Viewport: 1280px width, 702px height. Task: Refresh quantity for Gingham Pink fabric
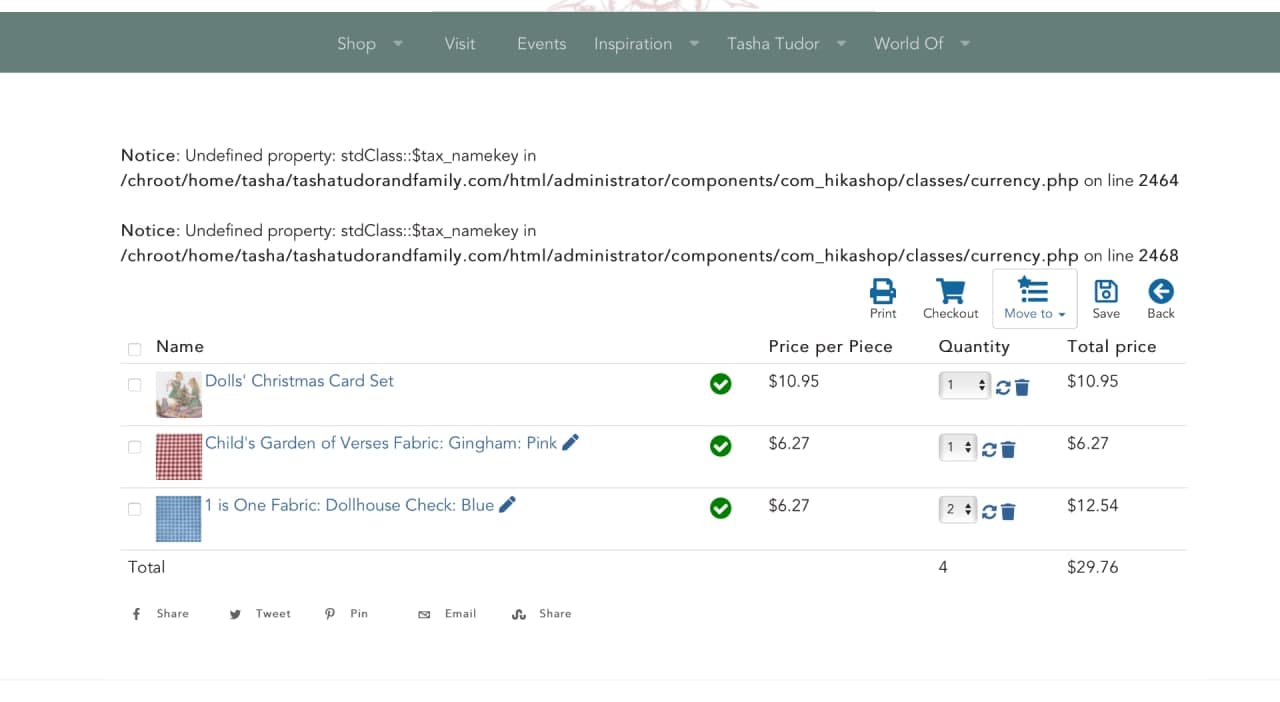tap(989, 450)
